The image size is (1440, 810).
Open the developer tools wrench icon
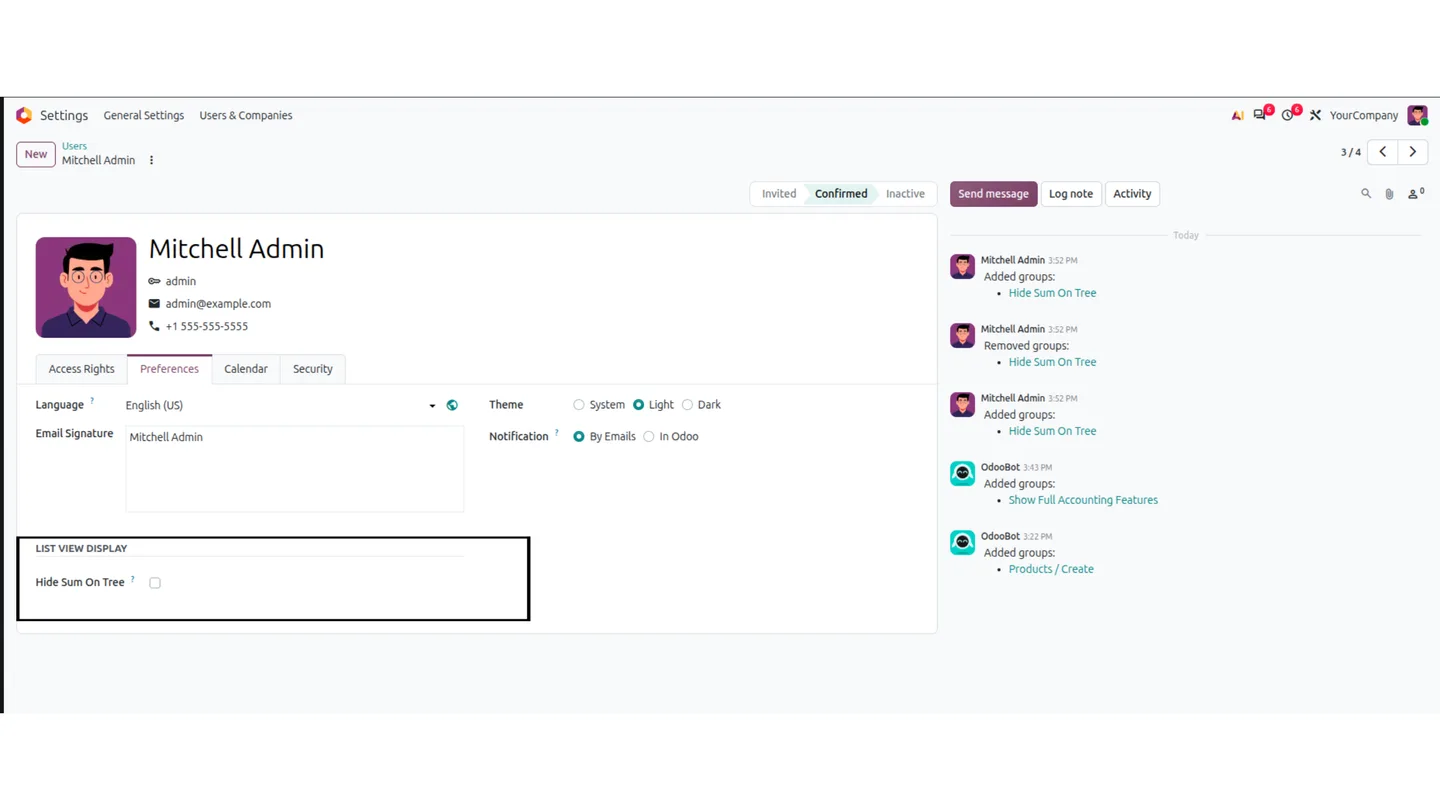click(1315, 116)
